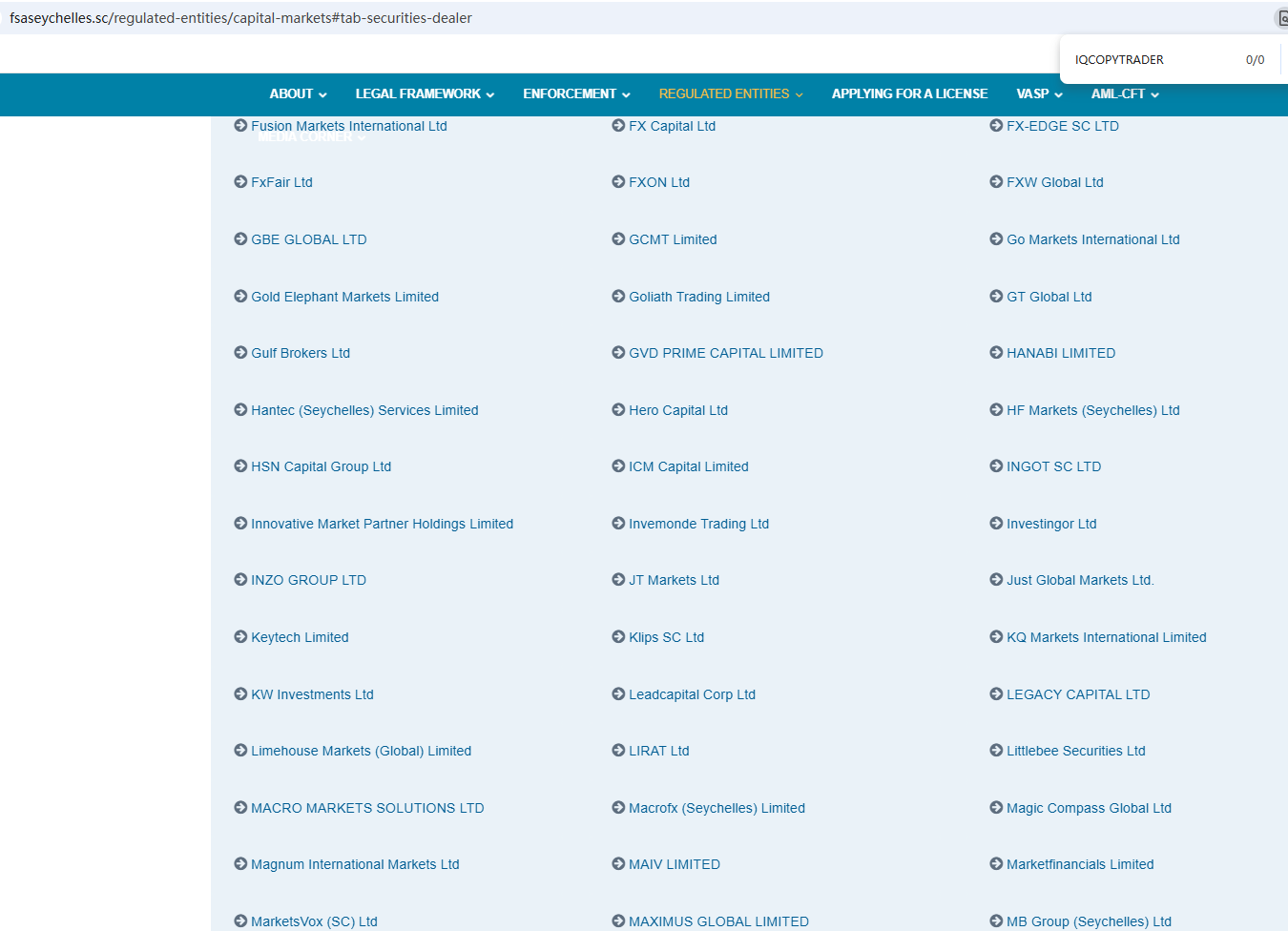
Task: Expand the ABOUT dropdown menu
Action: point(298,93)
